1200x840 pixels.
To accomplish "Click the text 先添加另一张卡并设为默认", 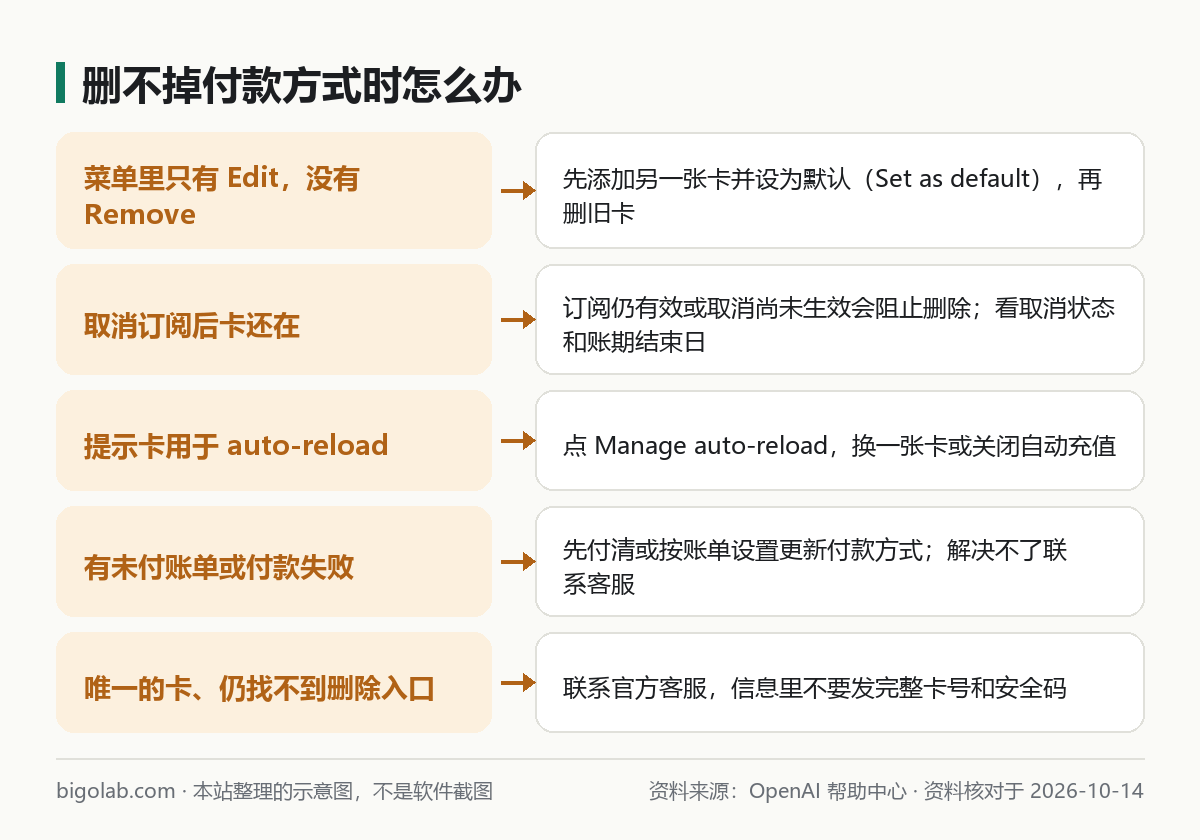I will [706, 180].
